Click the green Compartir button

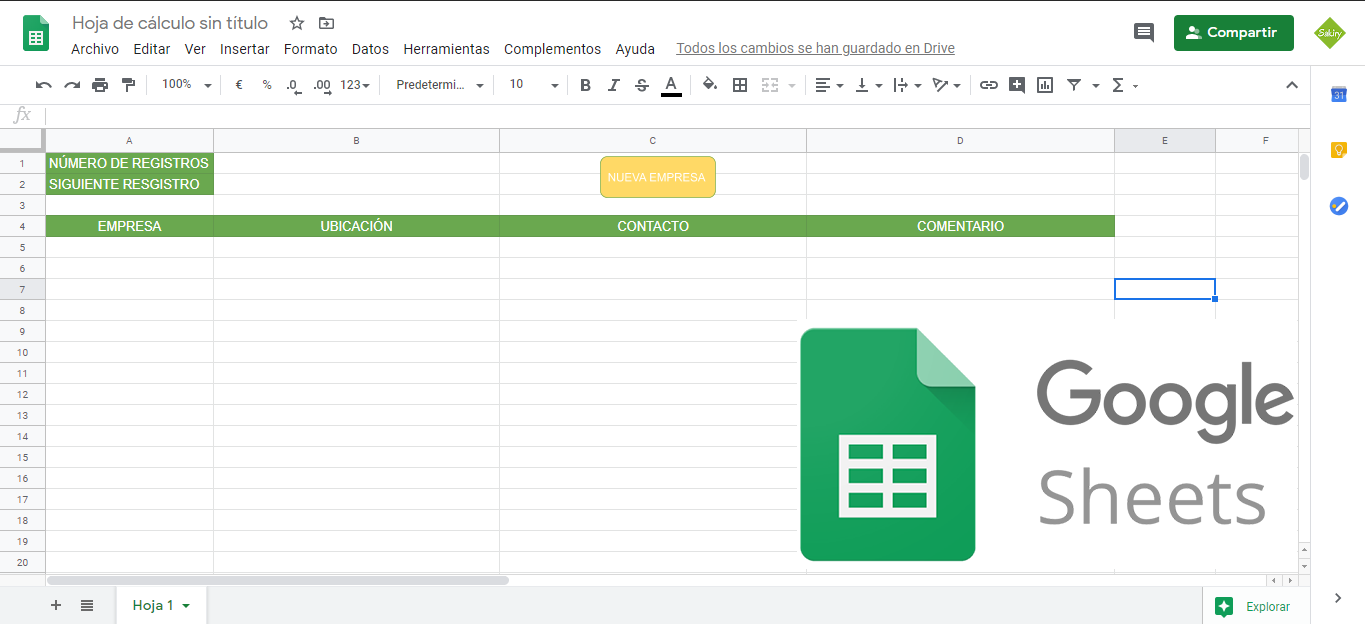[1233, 33]
